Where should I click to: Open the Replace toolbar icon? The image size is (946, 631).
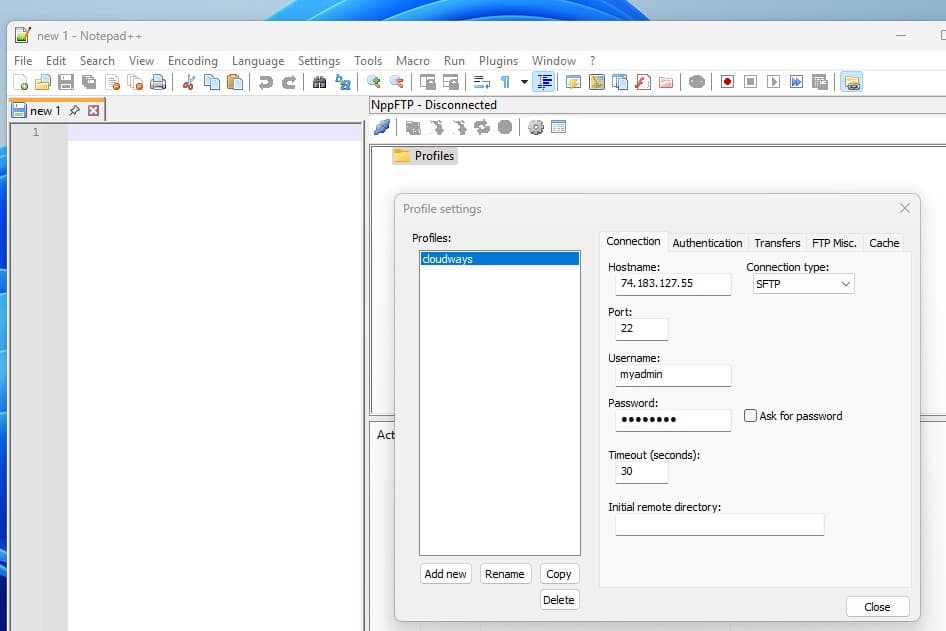point(343,82)
